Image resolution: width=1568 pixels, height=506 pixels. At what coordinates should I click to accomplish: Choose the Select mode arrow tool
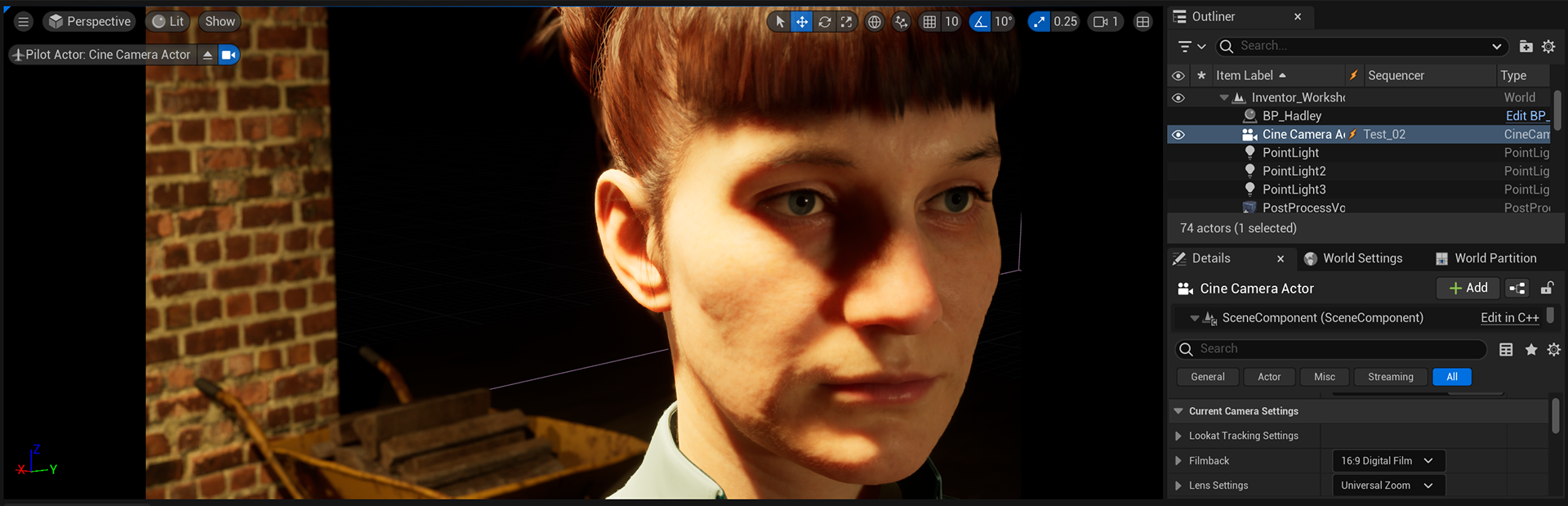(x=780, y=22)
